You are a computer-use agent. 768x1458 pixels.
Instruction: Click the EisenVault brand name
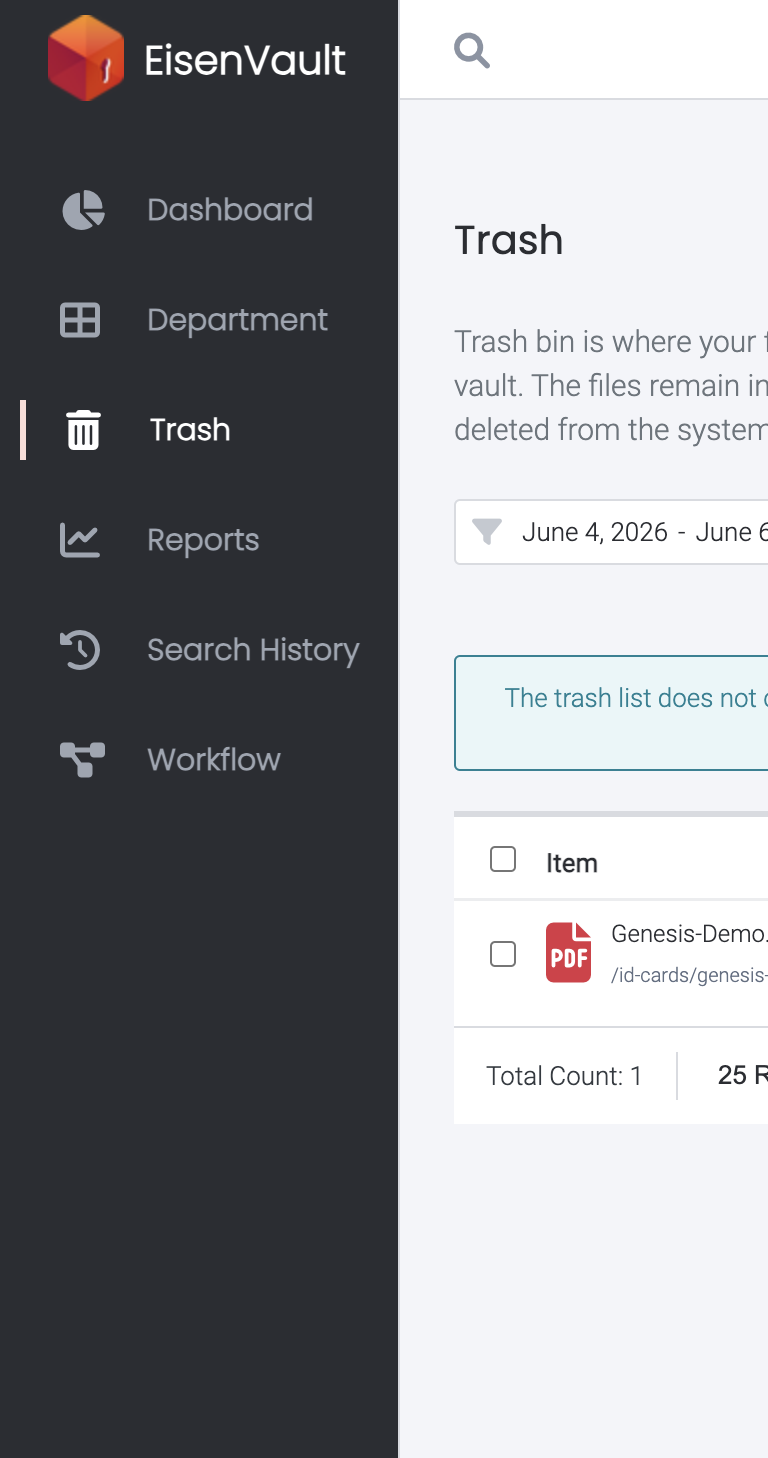pos(245,61)
